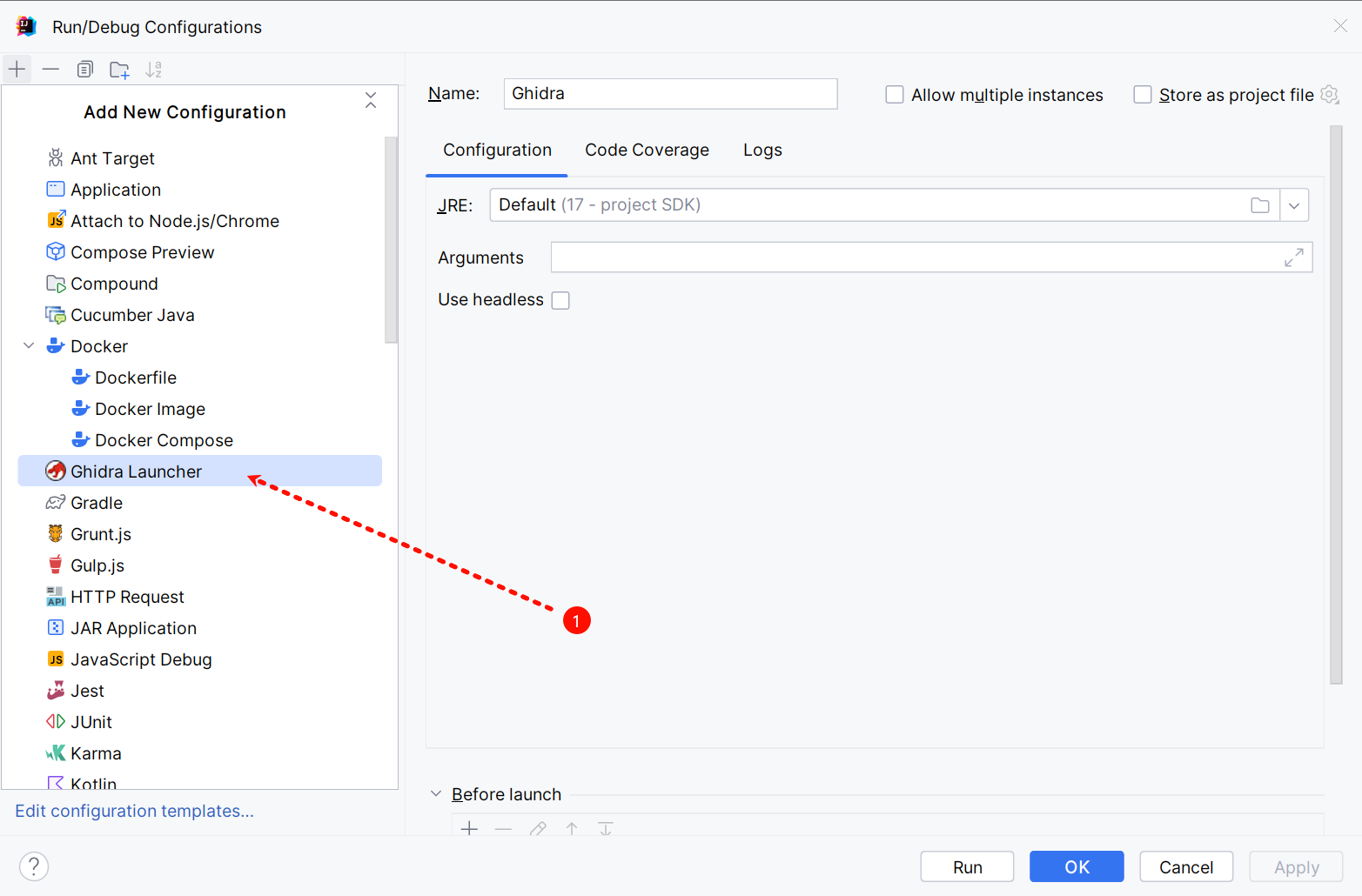This screenshot has width=1362, height=896.
Task: Click the Name input field
Action: point(670,94)
